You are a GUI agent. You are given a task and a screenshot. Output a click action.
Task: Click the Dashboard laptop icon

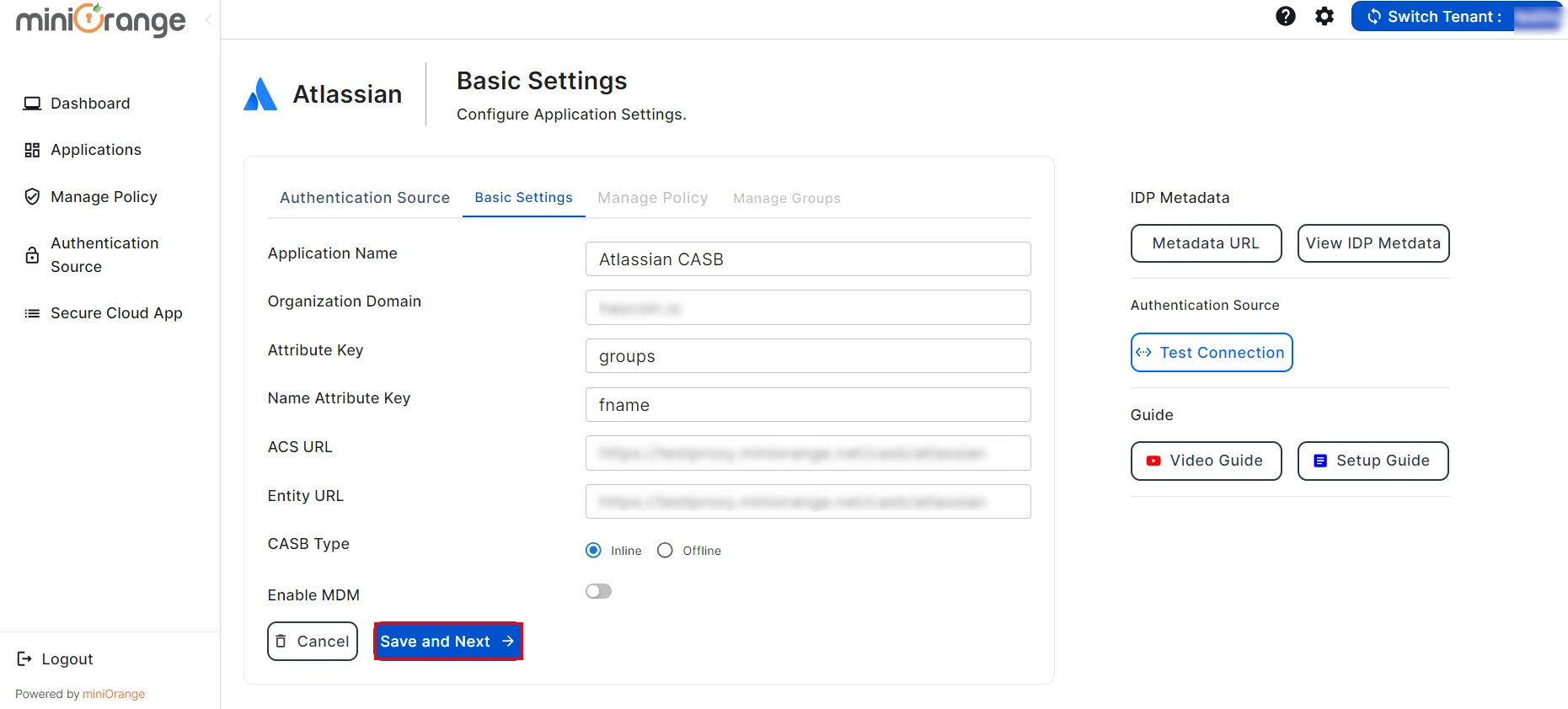tap(32, 104)
